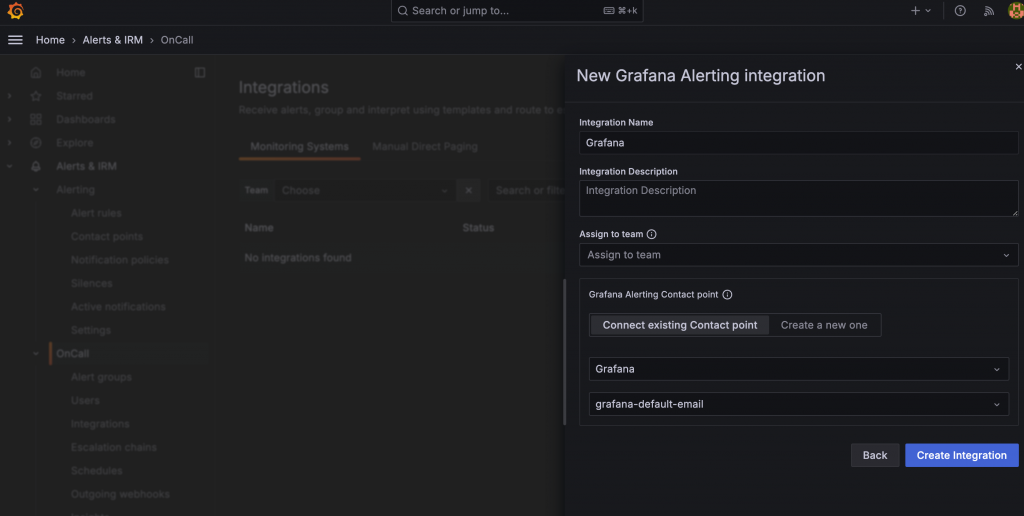The image size is (1024, 516).
Task: Click the Back button
Action: pyautogui.click(x=875, y=455)
